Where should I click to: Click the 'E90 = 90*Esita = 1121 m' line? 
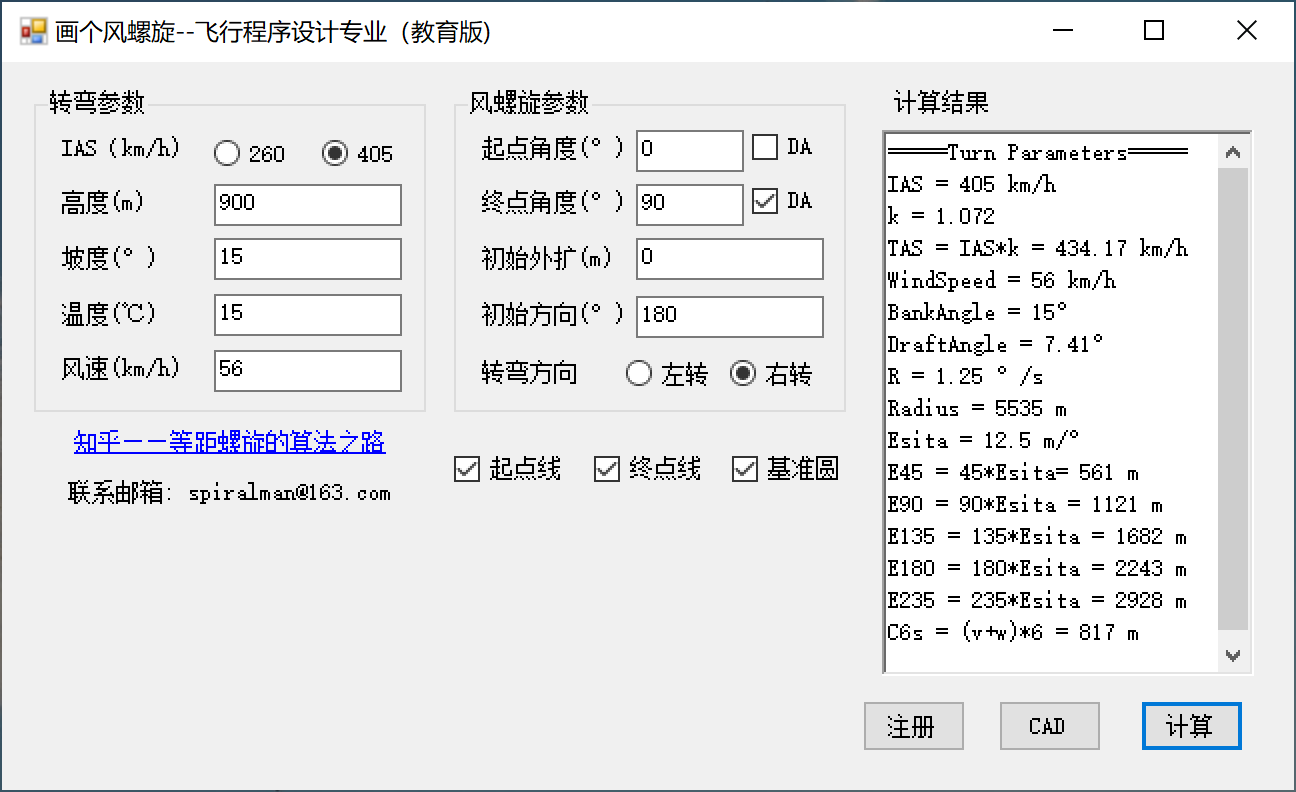coord(1025,504)
